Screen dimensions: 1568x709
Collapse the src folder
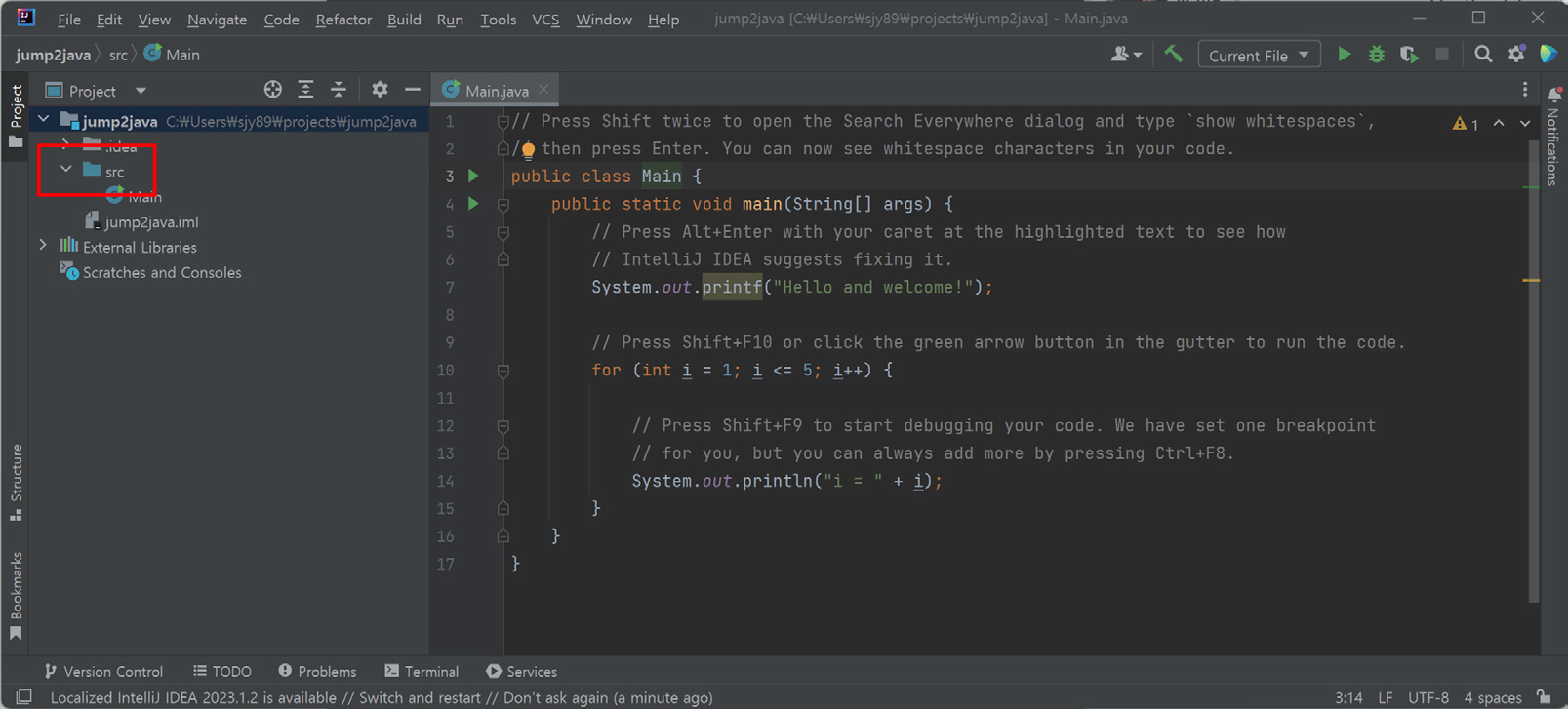[x=65, y=170]
